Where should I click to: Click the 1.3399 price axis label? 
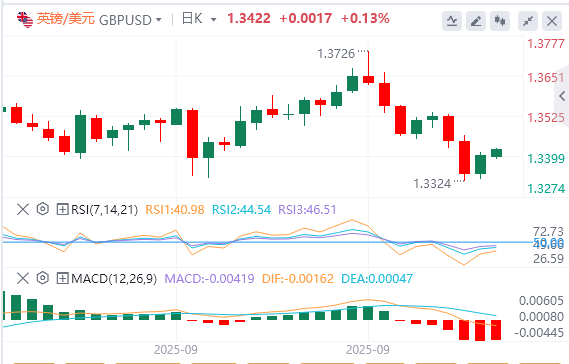click(x=546, y=159)
